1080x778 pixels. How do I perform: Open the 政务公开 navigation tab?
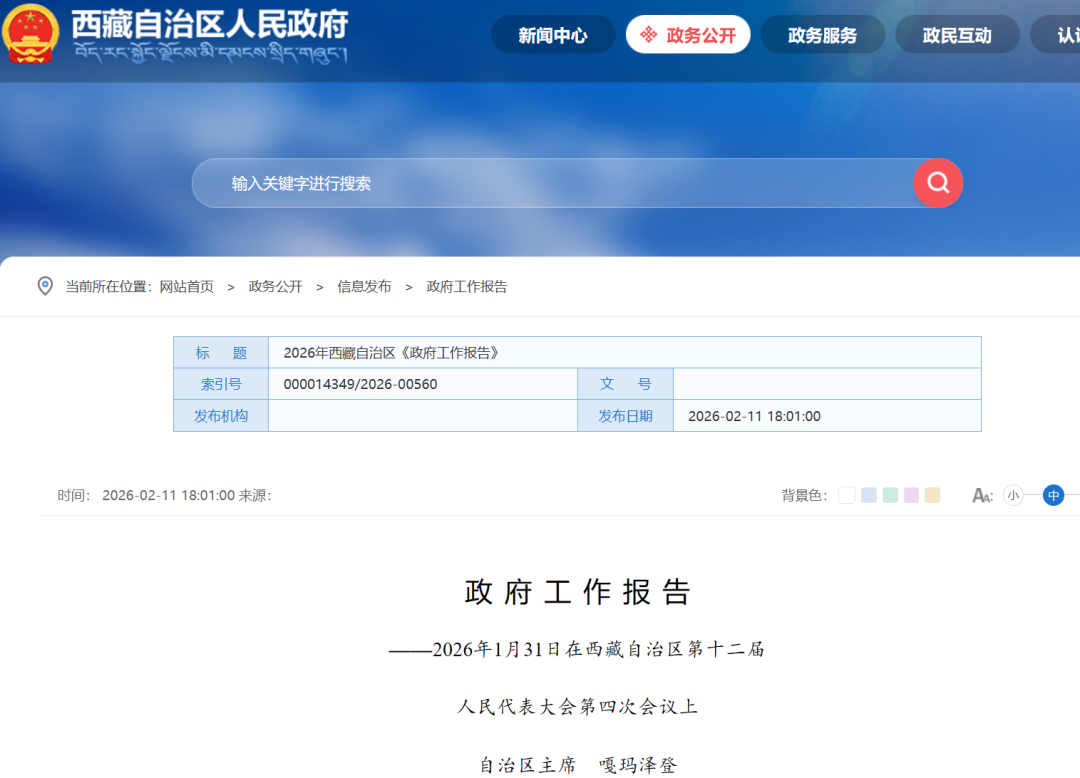click(x=688, y=35)
